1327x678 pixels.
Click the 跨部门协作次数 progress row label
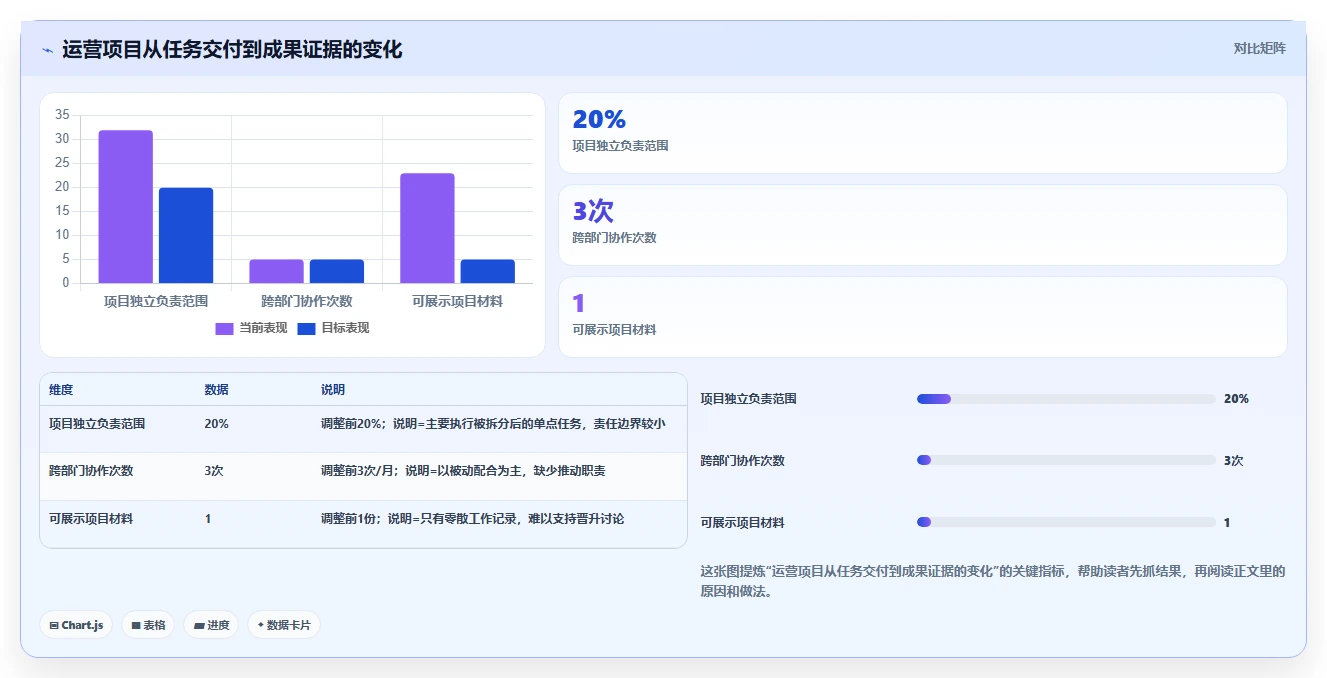[x=743, y=461]
